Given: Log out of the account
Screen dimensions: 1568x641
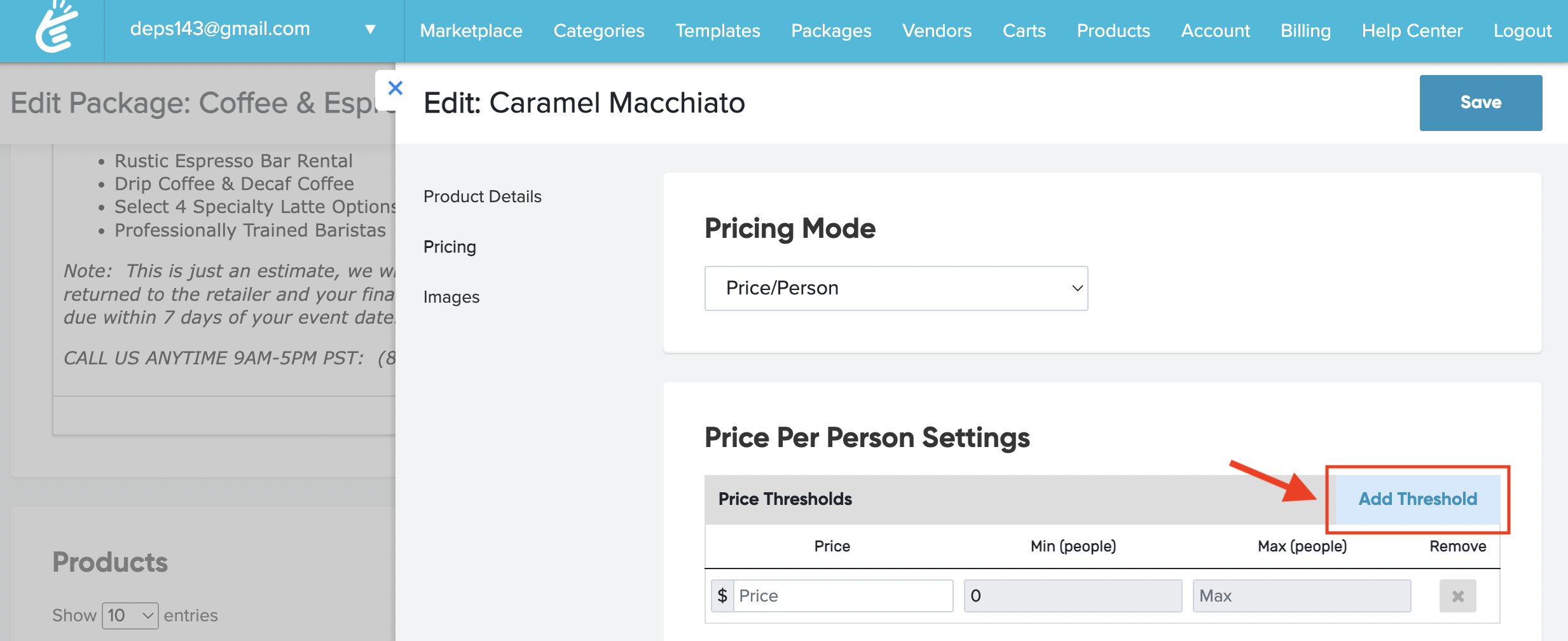Looking at the screenshot, I should [x=1522, y=31].
